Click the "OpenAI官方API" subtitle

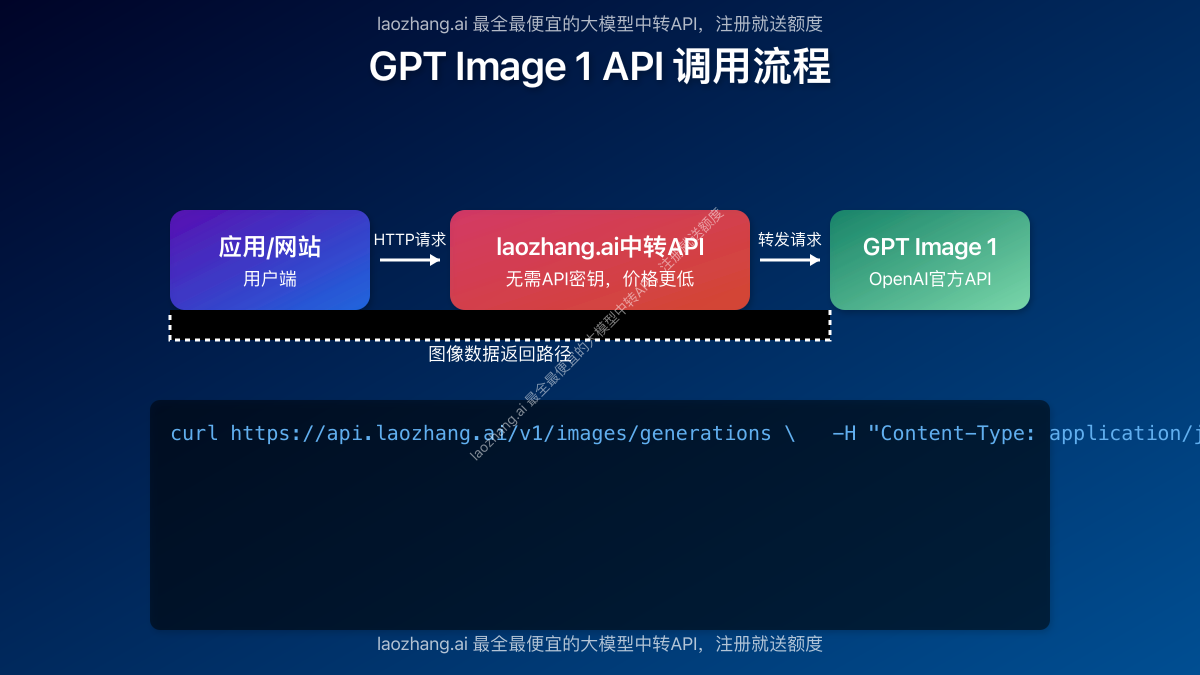pyautogui.click(x=930, y=279)
